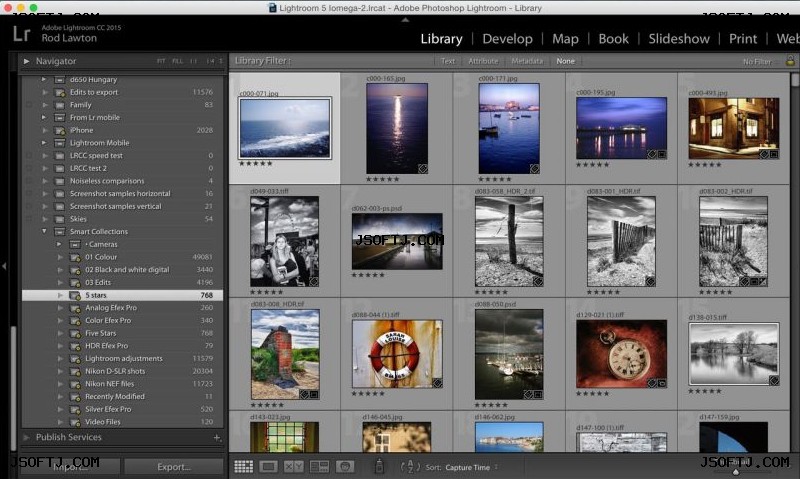Click badge icon on d138-015.tiff thumbnail
Screen dimensions: 800x479
[x=774, y=380]
